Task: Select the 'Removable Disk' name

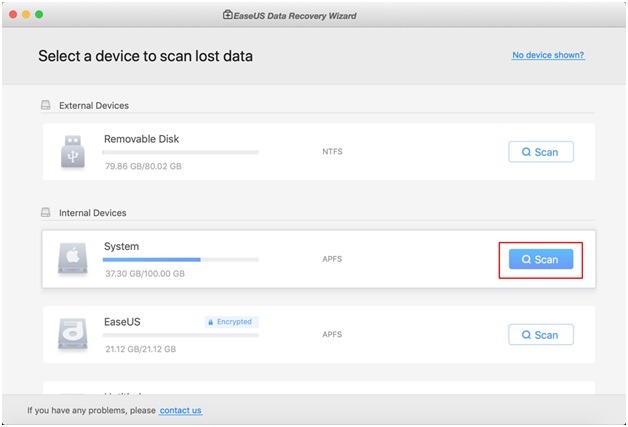Action: (141, 139)
